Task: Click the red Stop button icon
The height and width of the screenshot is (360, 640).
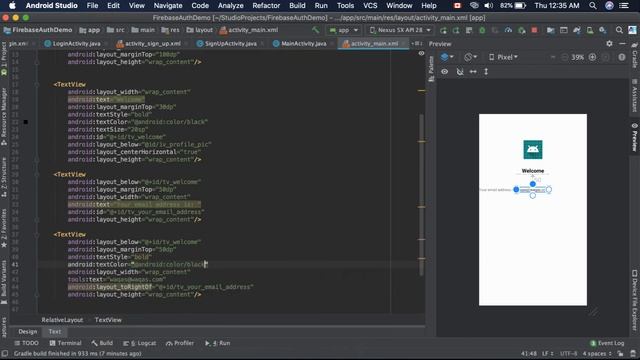Action: [534, 30]
